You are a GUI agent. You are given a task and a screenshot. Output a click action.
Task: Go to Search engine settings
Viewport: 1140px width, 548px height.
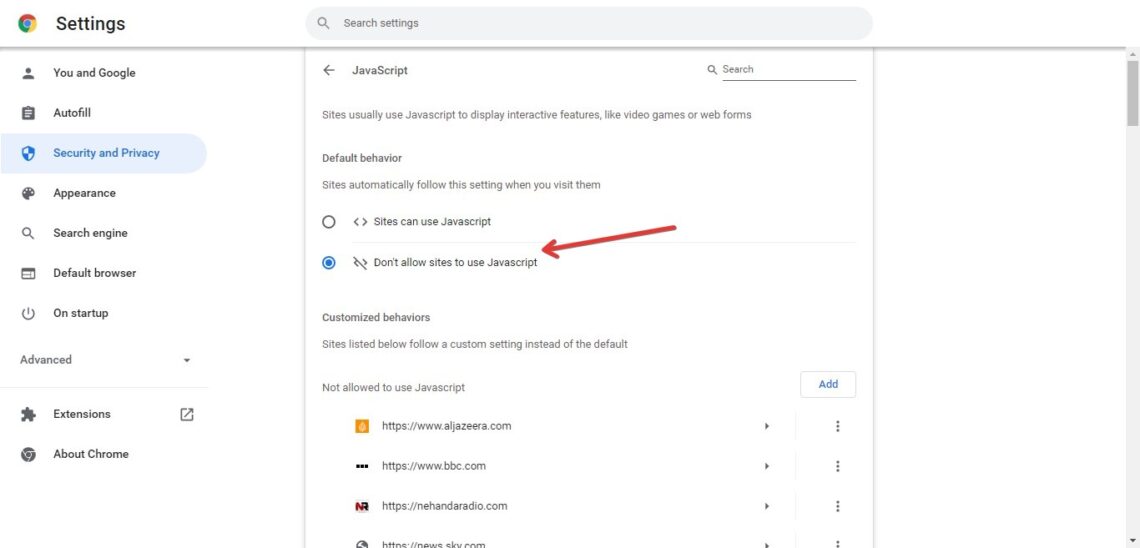click(90, 233)
